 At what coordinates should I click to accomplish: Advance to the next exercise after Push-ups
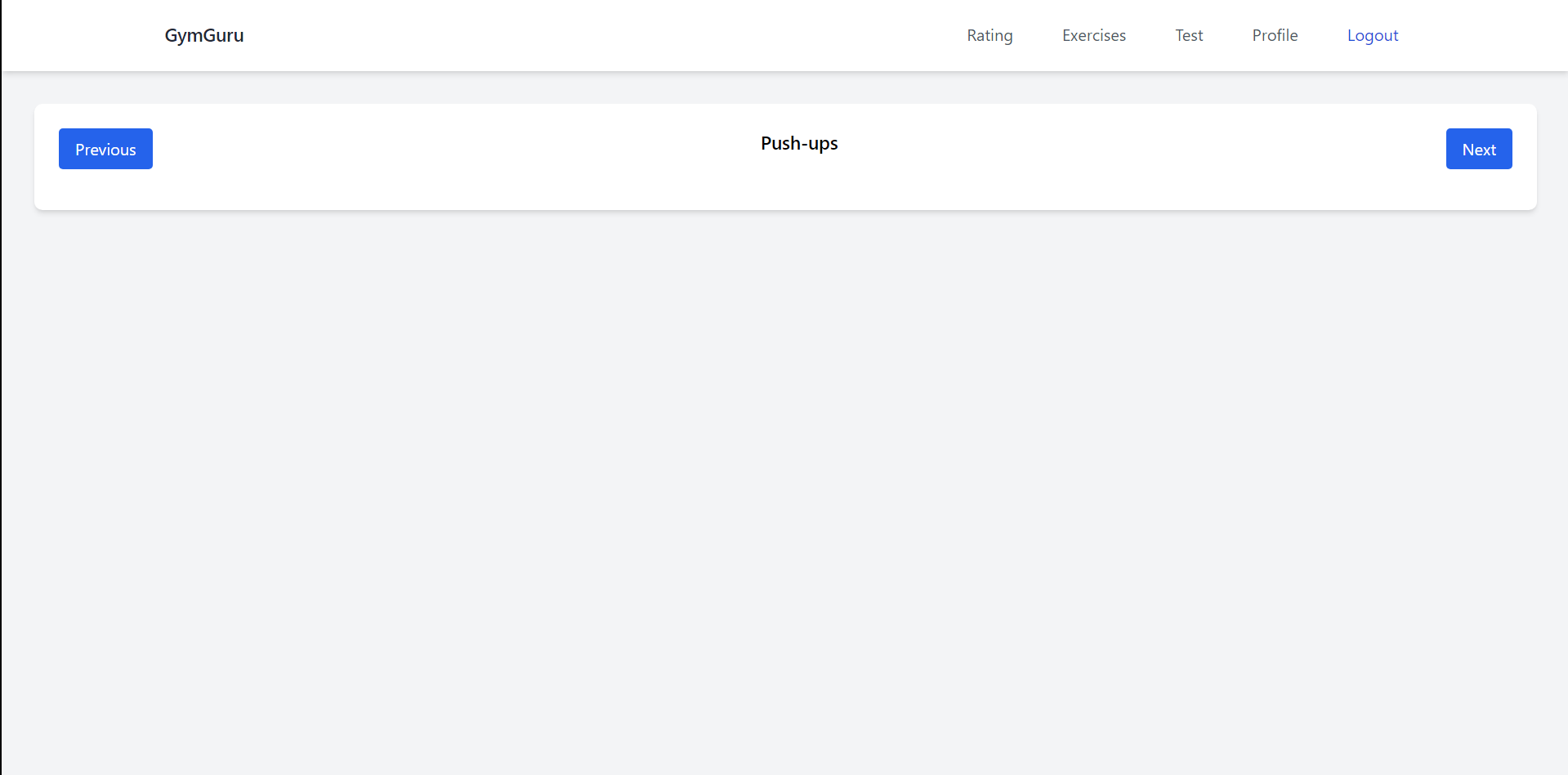click(1478, 149)
